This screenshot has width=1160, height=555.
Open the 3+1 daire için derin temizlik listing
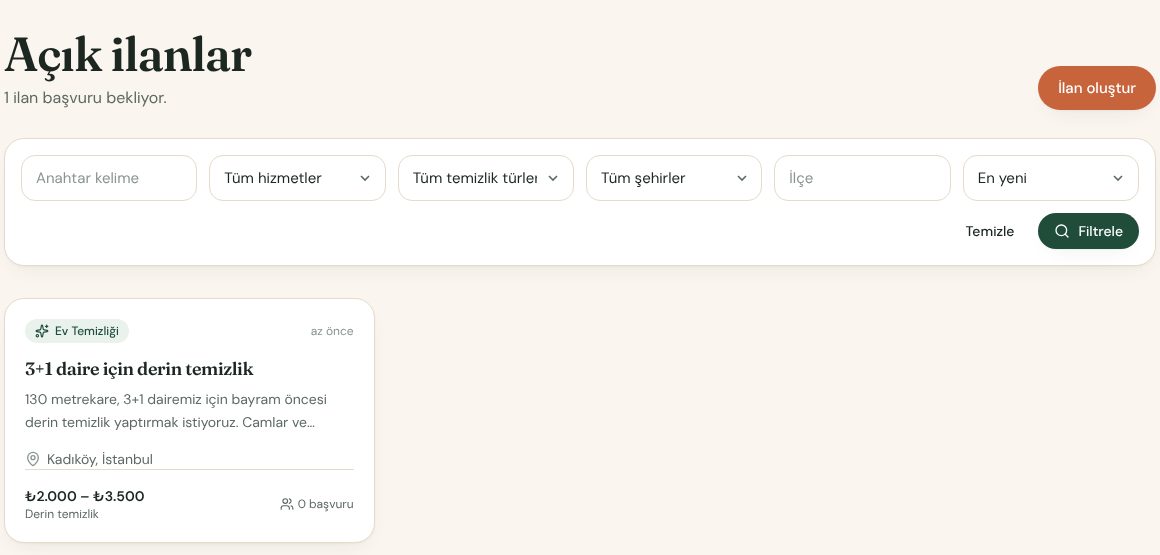(x=139, y=369)
